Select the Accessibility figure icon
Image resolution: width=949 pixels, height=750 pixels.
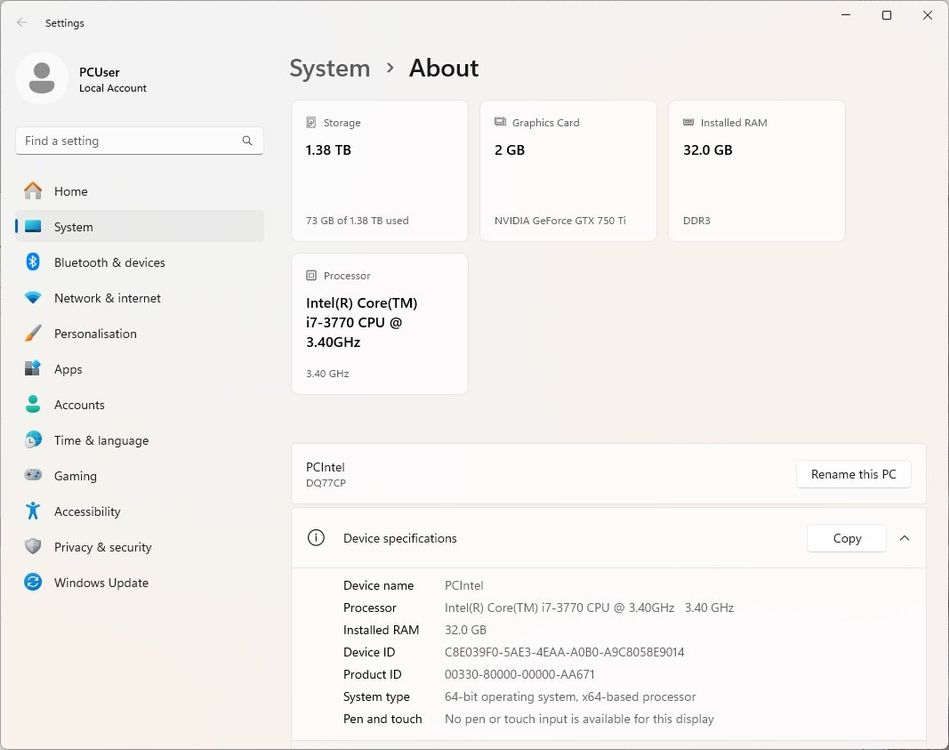click(33, 511)
